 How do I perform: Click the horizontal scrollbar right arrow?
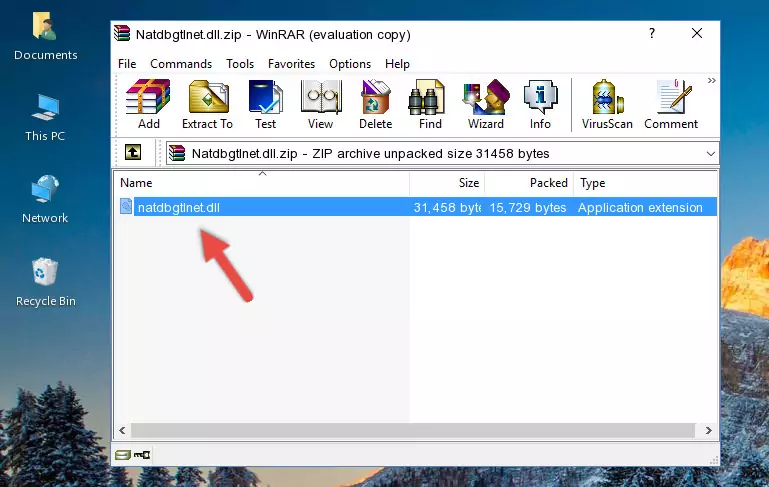tap(708, 430)
